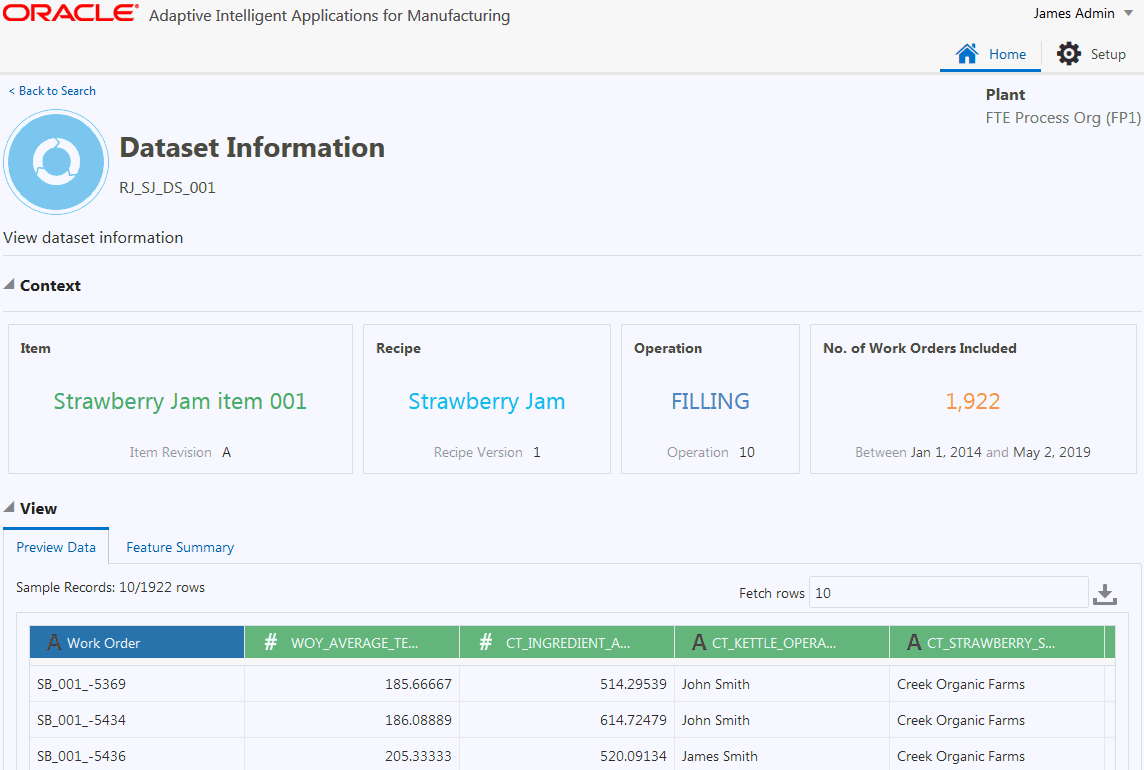
Task: Click the Sample Records 10/1922 rows text
Action: click(110, 588)
